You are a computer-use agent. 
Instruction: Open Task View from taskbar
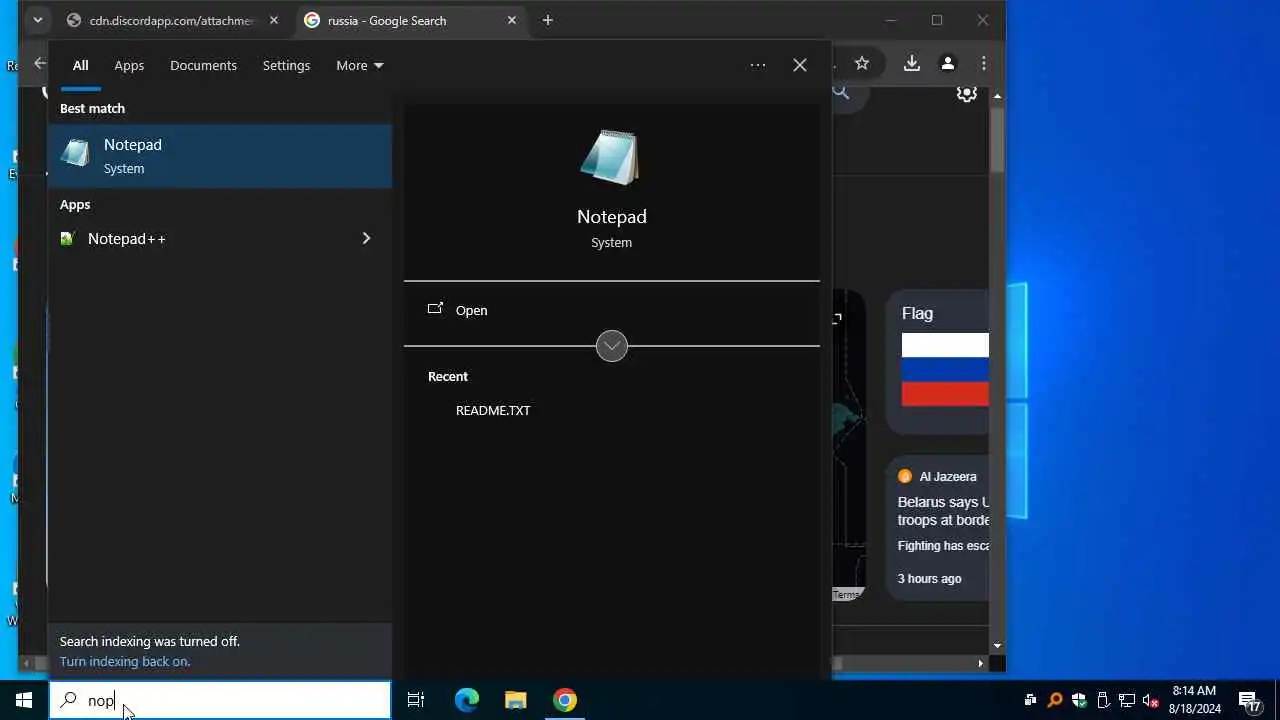[x=416, y=700]
